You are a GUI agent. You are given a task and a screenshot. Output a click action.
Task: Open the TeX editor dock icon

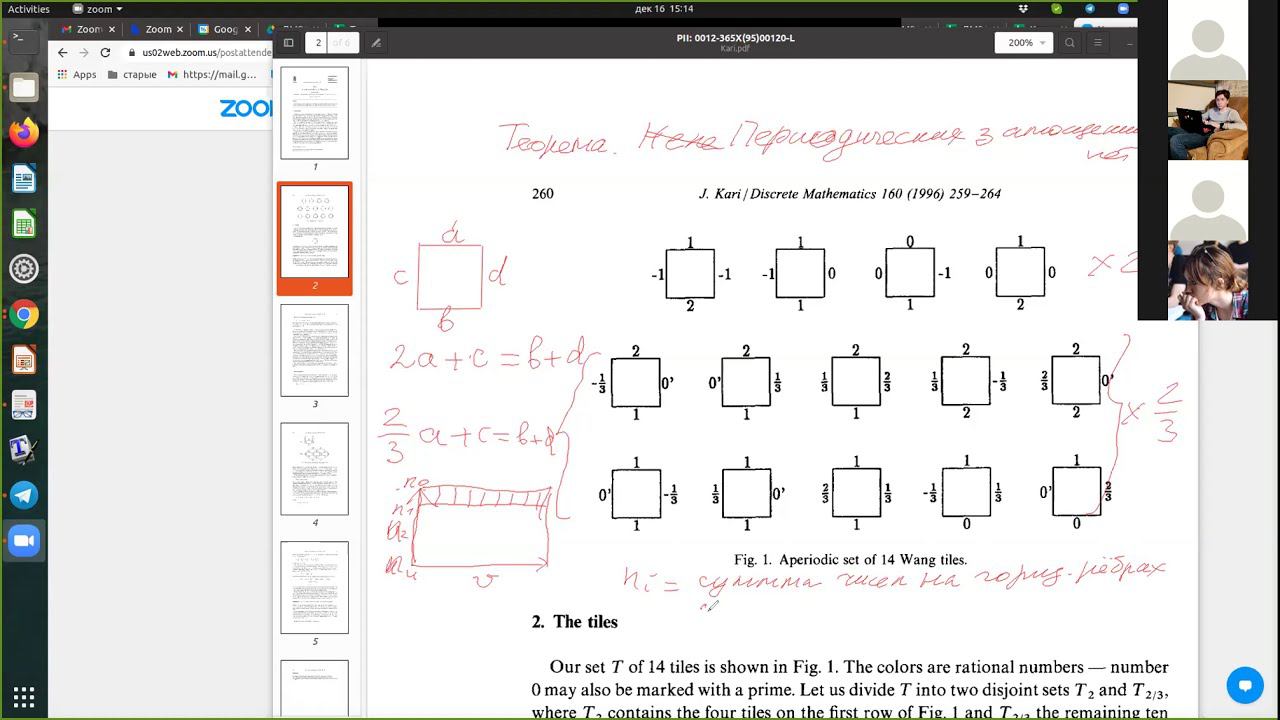(24, 450)
